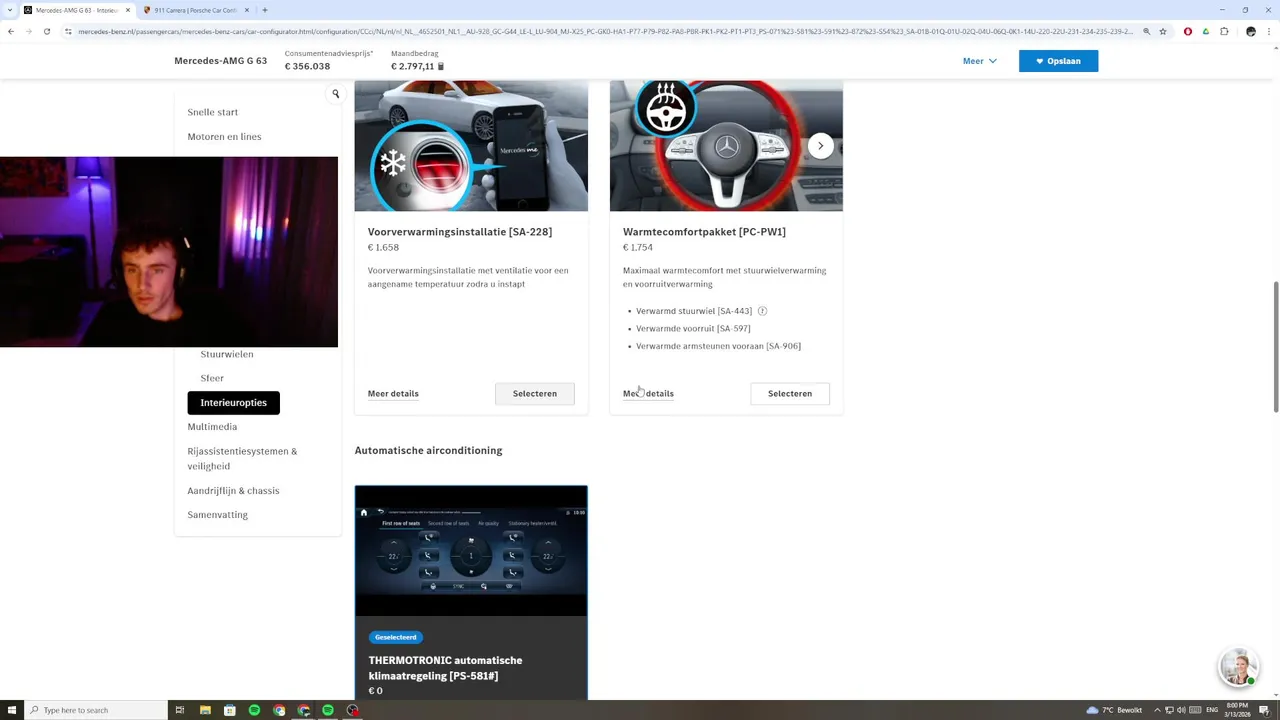Open Samenvatting in sidebar
1280x720 pixels.
click(217, 515)
